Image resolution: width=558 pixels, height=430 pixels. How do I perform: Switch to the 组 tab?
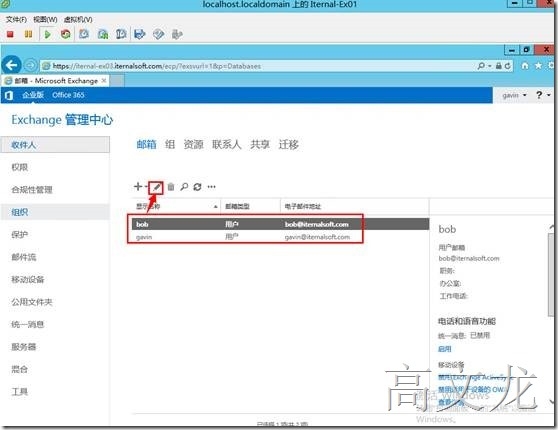[170, 145]
